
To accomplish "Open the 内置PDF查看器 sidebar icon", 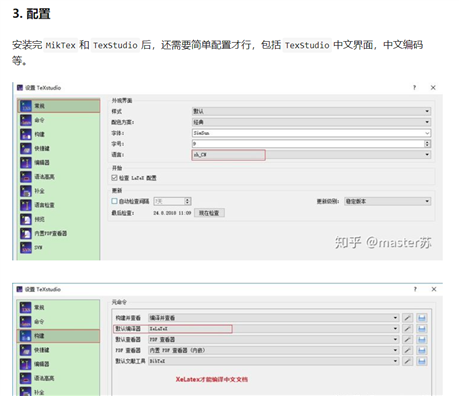I will point(26,233).
